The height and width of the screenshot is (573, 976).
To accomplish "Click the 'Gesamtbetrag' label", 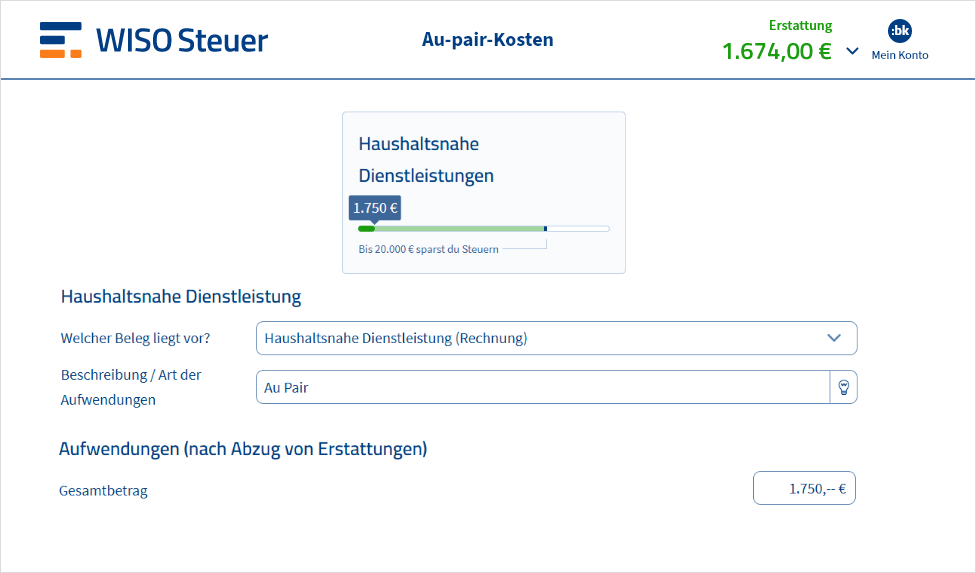I will pos(103,490).
